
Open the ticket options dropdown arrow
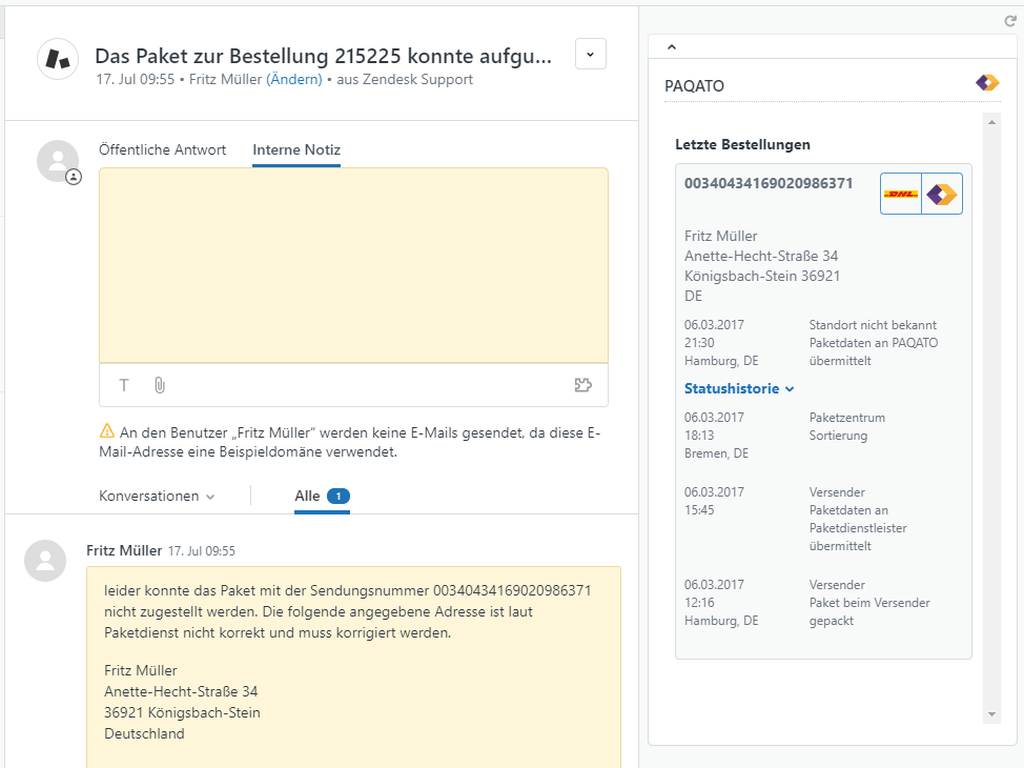[x=590, y=54]
